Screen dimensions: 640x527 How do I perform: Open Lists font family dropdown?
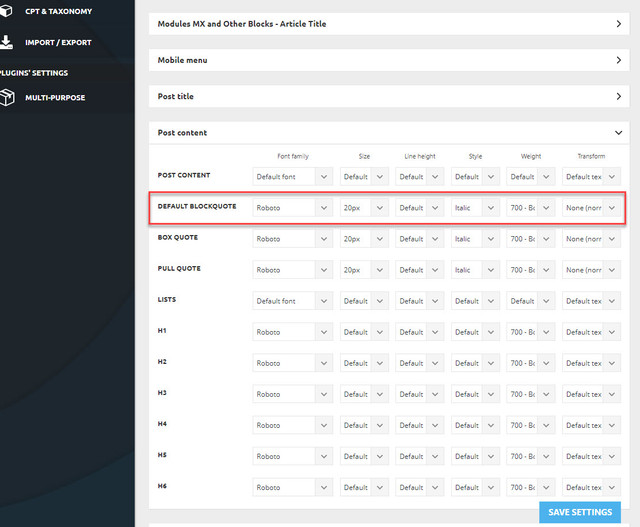[293, 301]
